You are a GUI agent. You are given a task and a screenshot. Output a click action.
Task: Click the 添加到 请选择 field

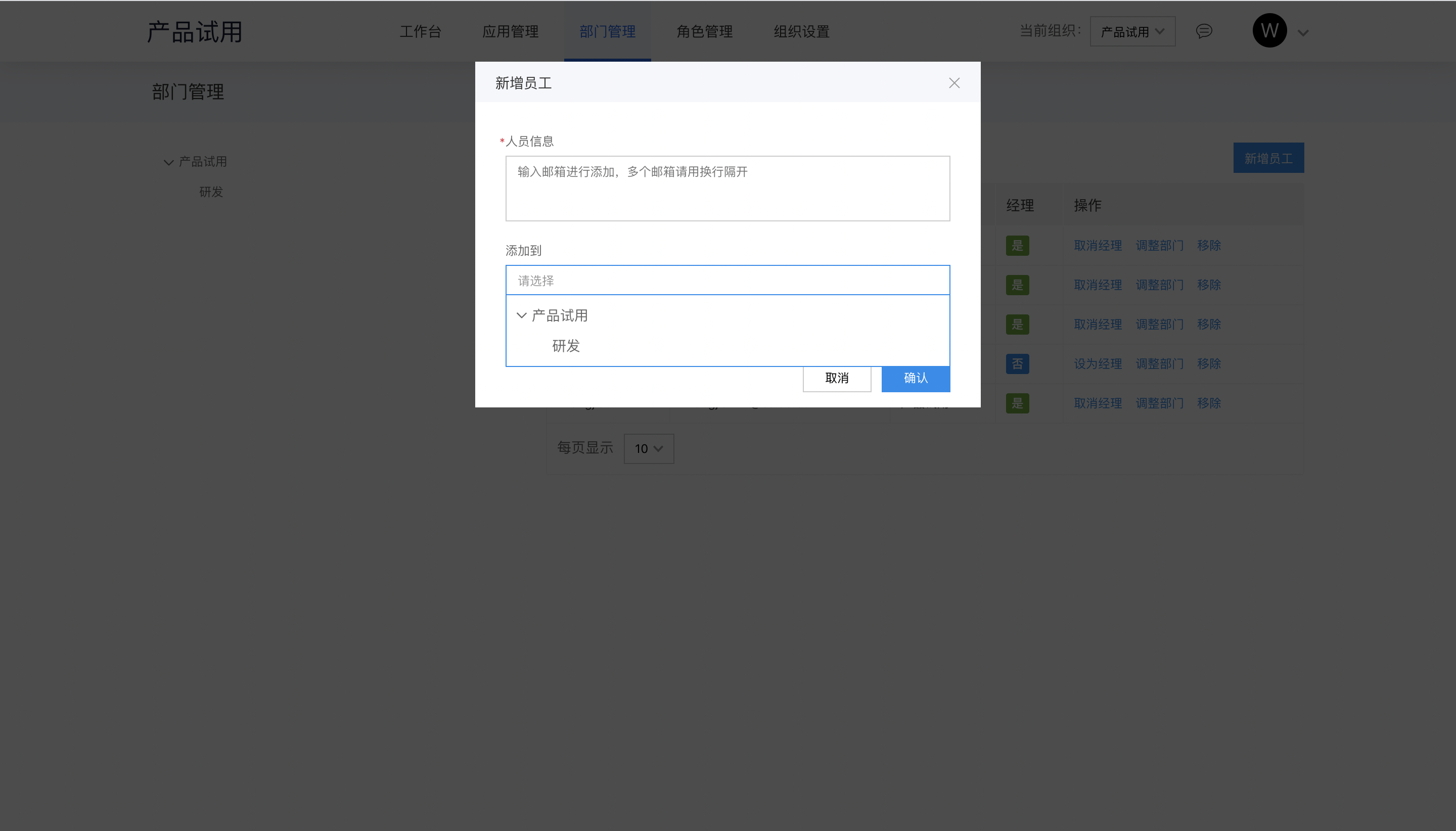coord(727,280)
